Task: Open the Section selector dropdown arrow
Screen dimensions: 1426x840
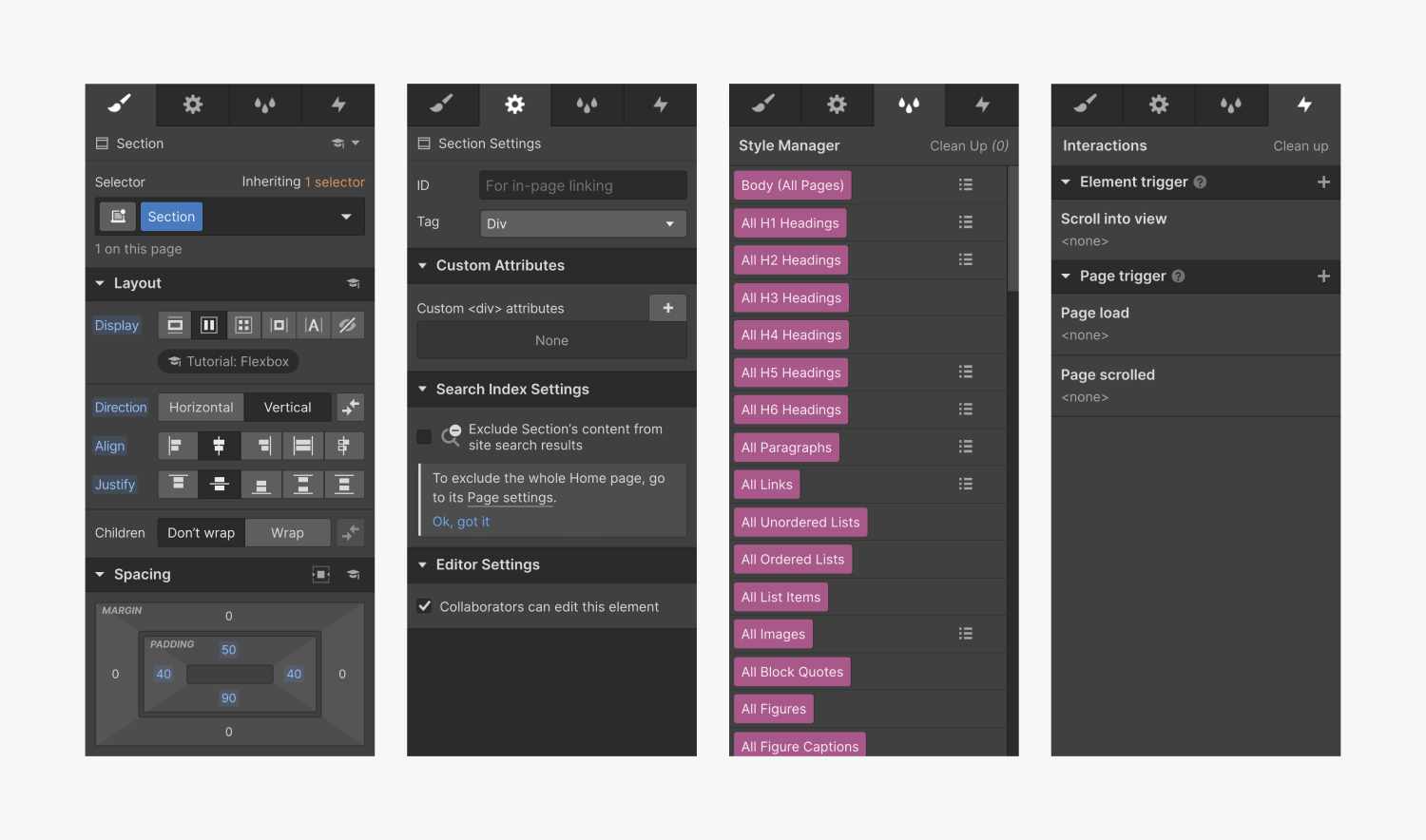Action: [346, 216]
